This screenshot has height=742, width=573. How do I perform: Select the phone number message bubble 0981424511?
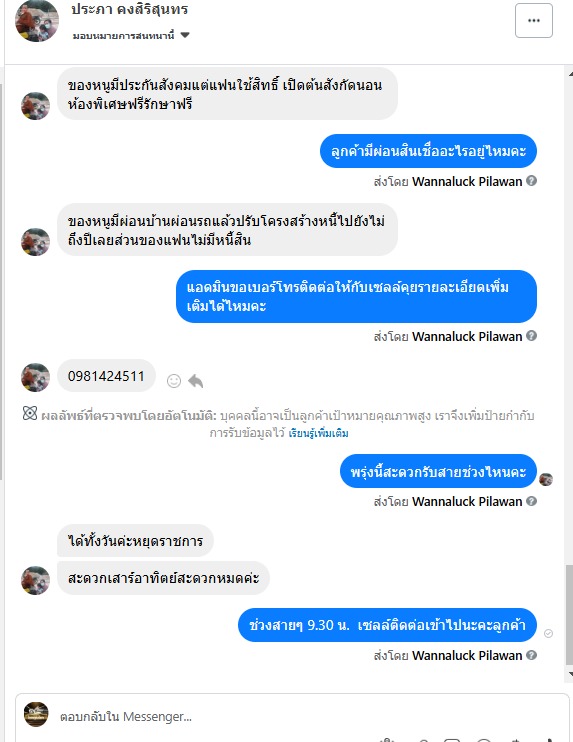106,376
